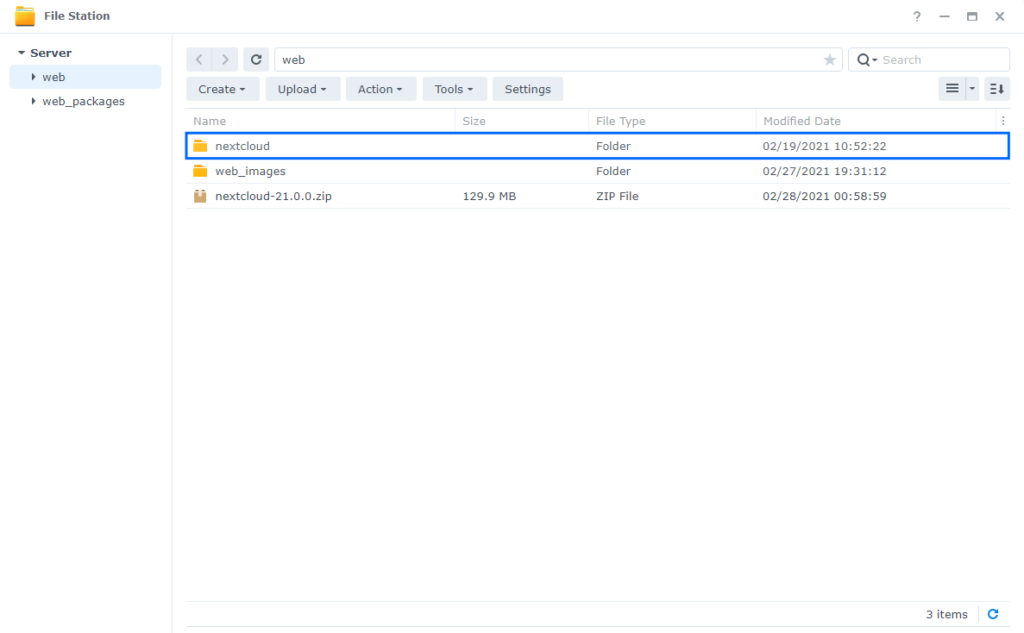Click the sort order icon
The height and width of the screenshot is (633, 1024).
(x=994, y=88)
